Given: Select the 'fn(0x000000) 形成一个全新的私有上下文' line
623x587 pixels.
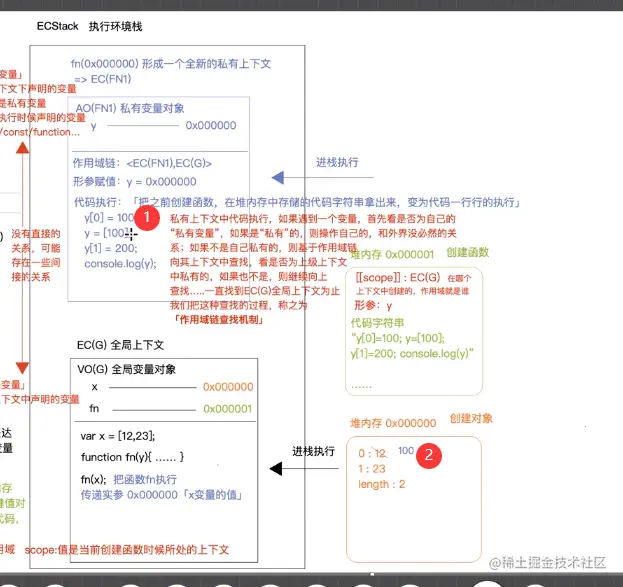Looking at the screenshot, I should 171,64.
